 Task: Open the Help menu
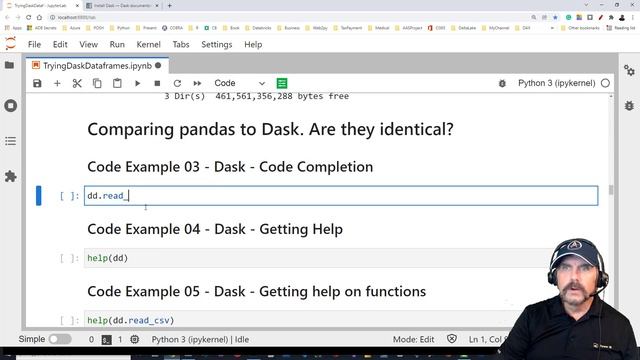pyautogui.click(x=253, y=44)
